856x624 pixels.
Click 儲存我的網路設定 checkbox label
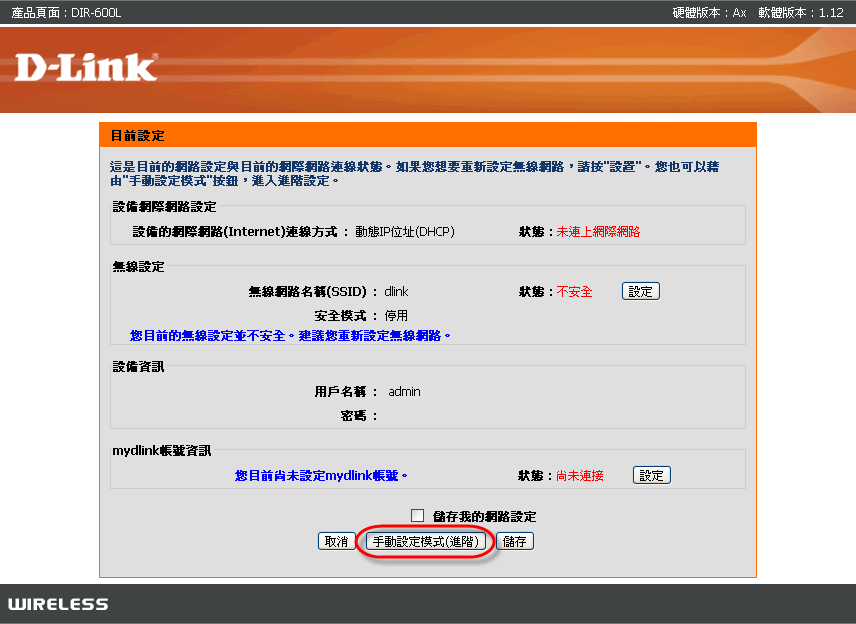pyautogui.click(x=484, y=516)
